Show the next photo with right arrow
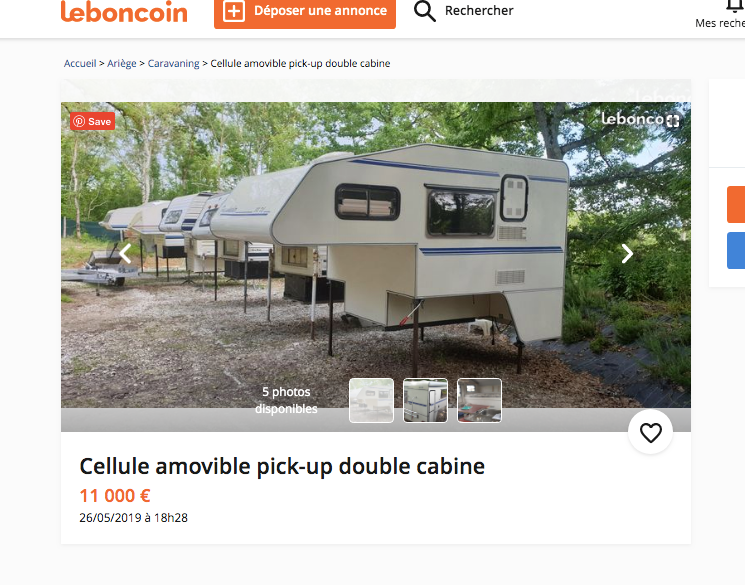The image size is (745, 585). pyautogui.click(x=627, y=253)
